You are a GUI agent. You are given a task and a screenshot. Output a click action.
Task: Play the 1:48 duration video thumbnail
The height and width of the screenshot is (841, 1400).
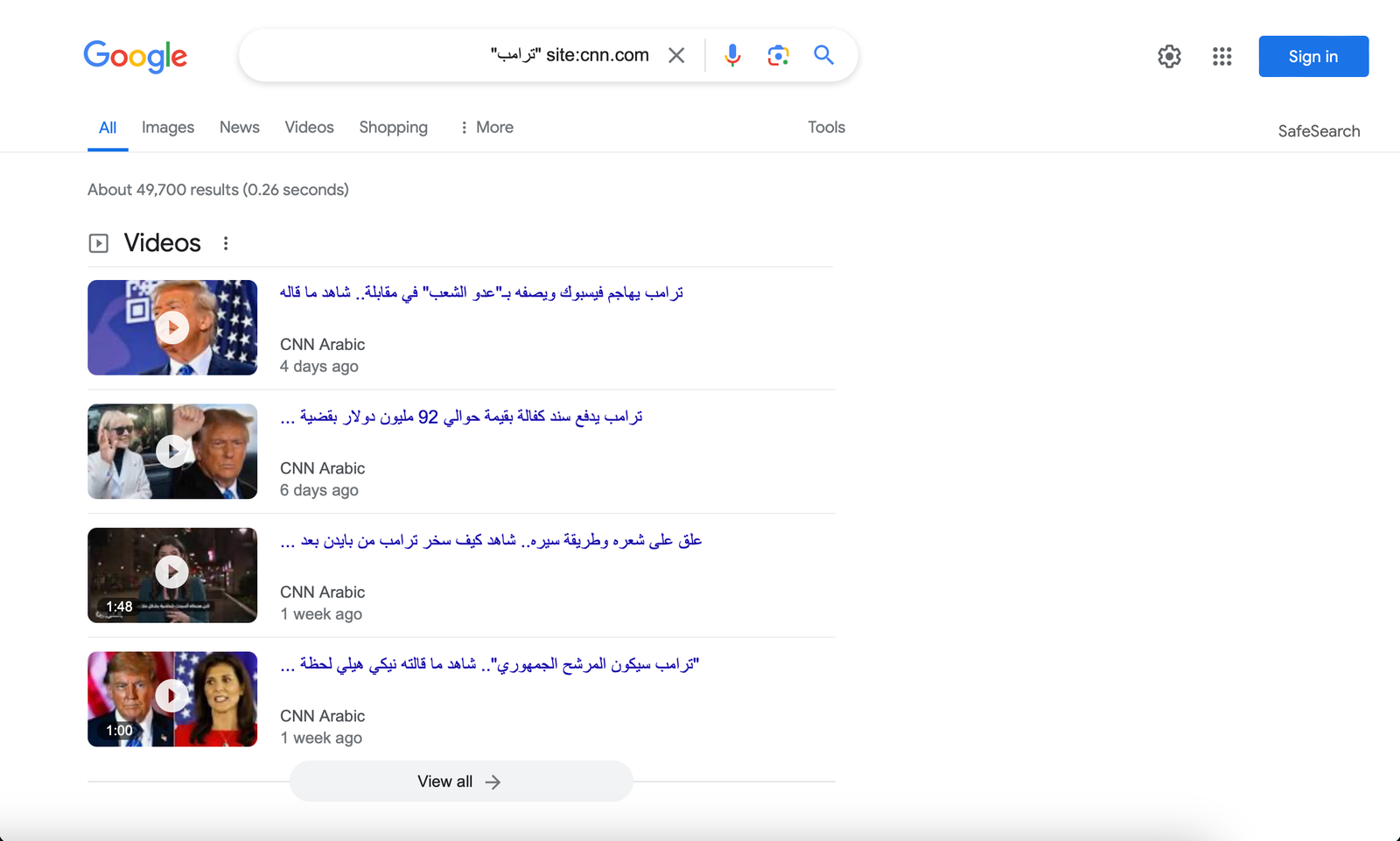pyautogui.click(x=172, y=575)
